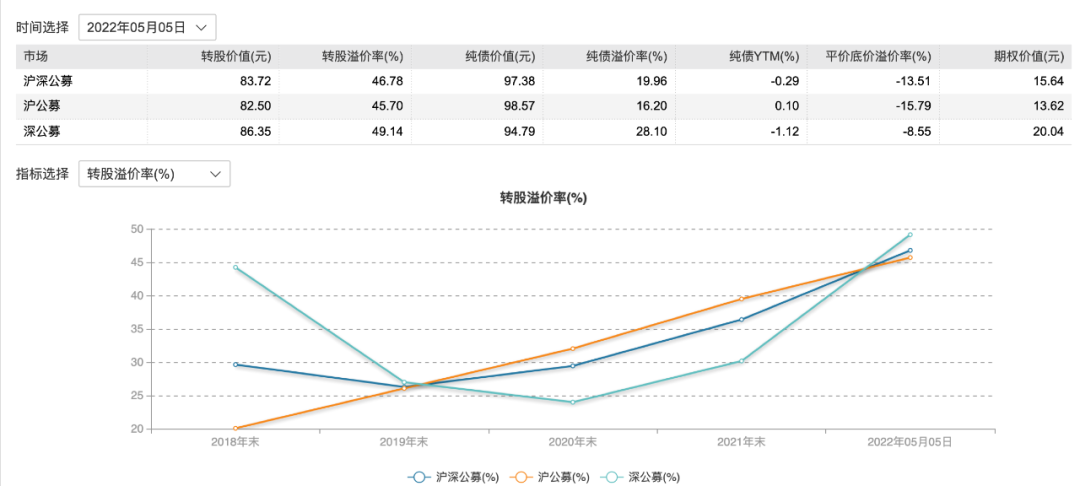Click the 纯债YTM(%) column header
The image size is (1080, 486).
pos(765,57)
